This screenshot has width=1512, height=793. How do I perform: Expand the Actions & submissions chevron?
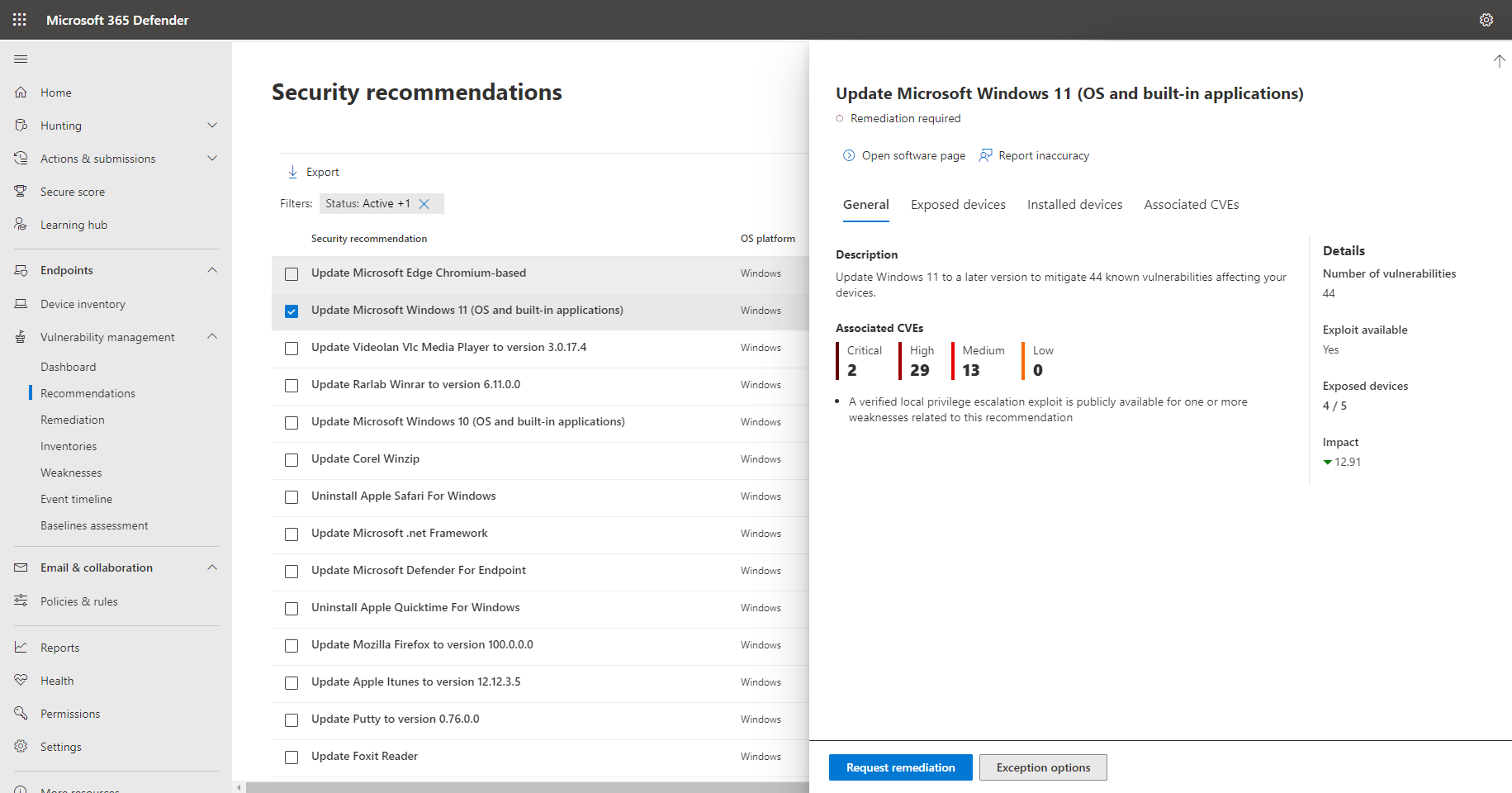pos(212,159)
